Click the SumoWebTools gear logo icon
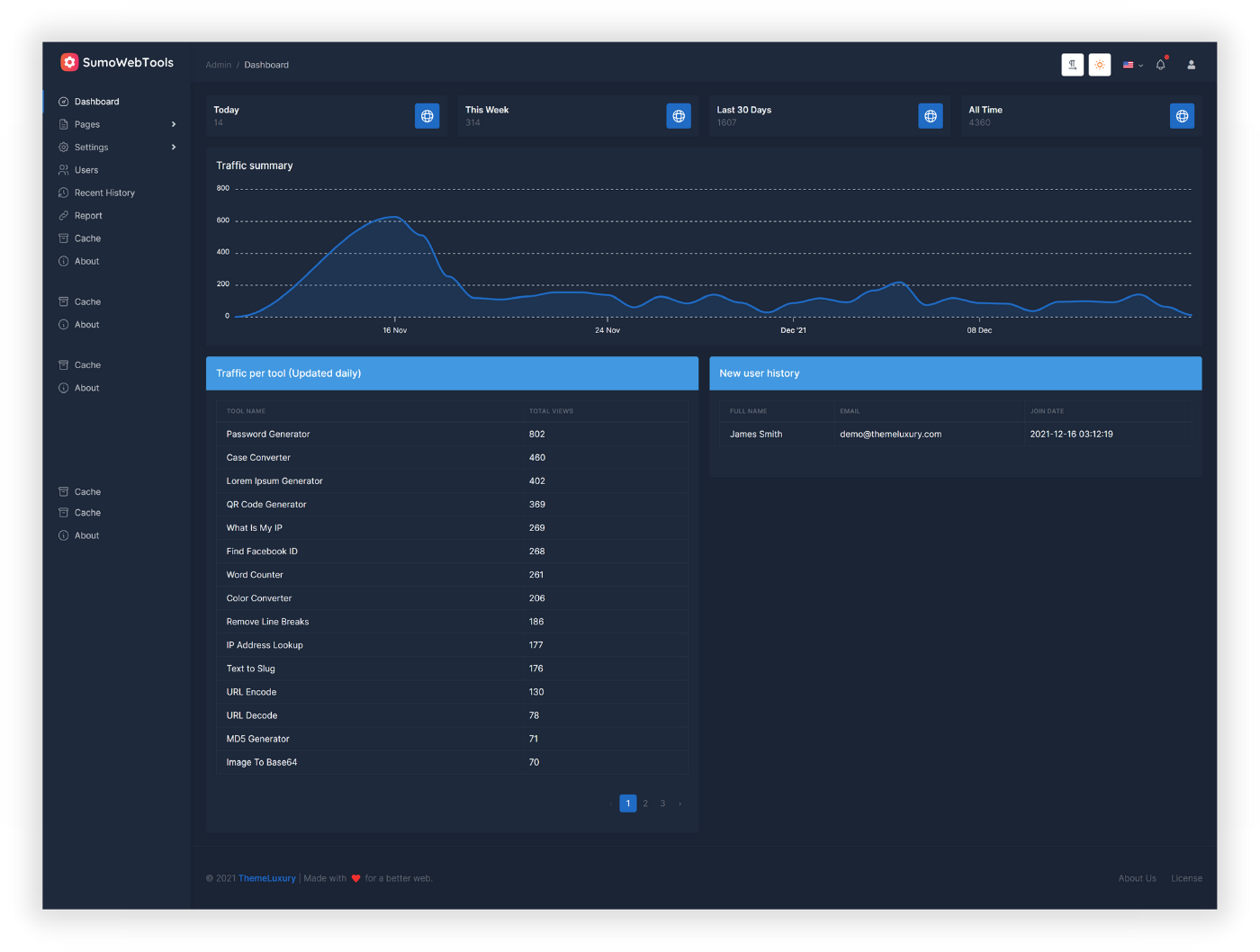1260x952 pixels. (69, 62)
